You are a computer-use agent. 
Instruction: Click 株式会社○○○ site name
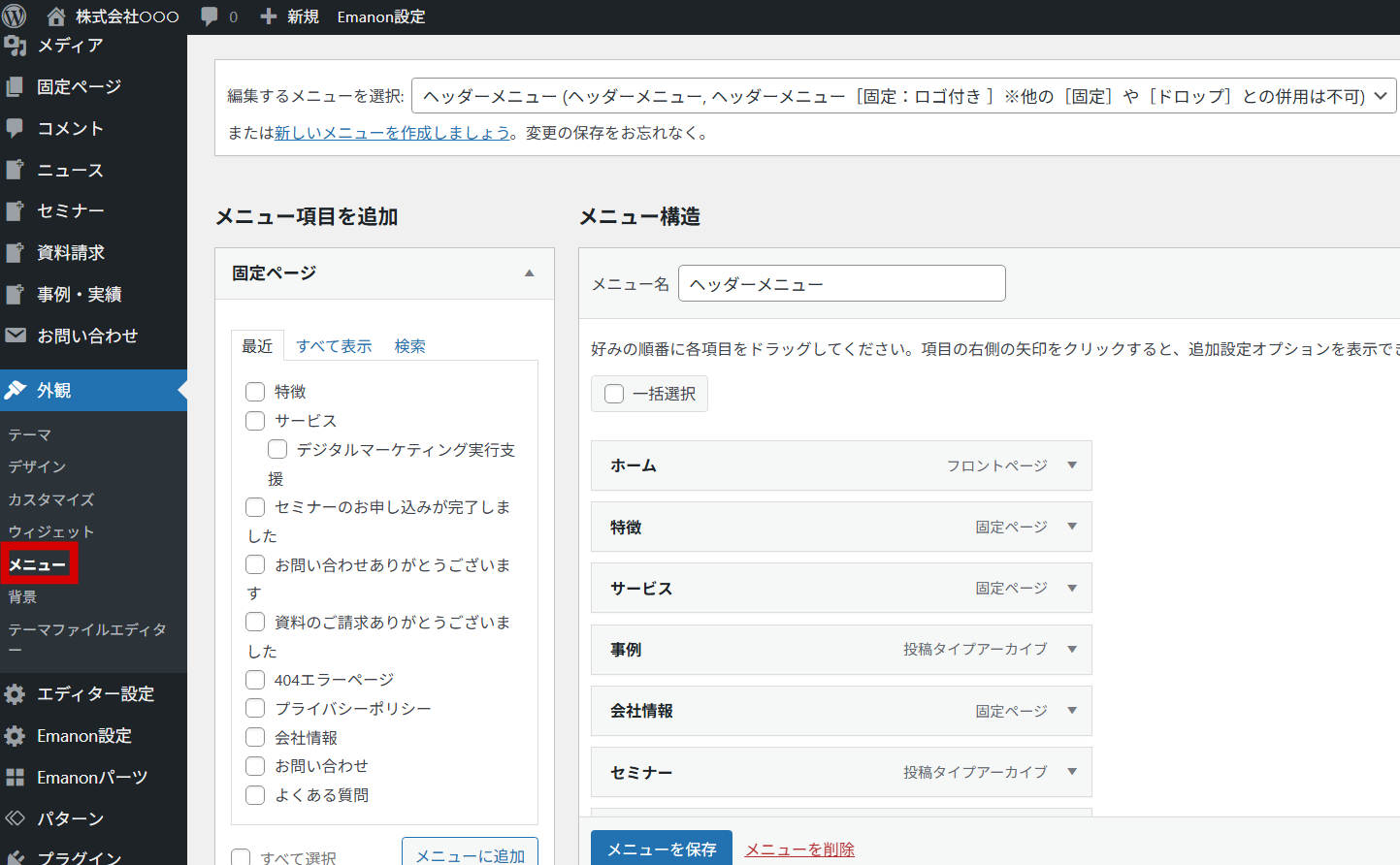127,16
